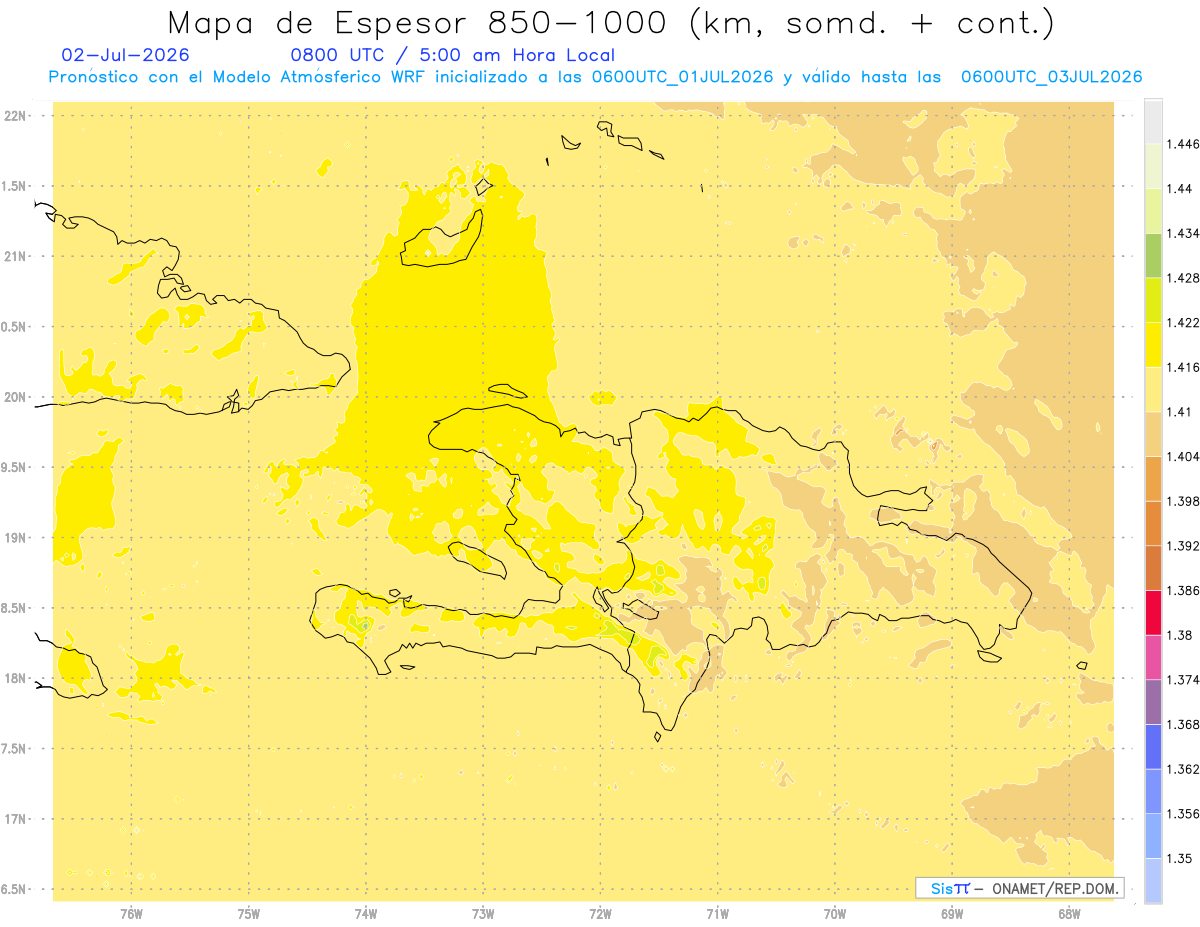Click the '1.38' legend value
Viewport: 1200px width, 927px height.
tap(1180, 635)
